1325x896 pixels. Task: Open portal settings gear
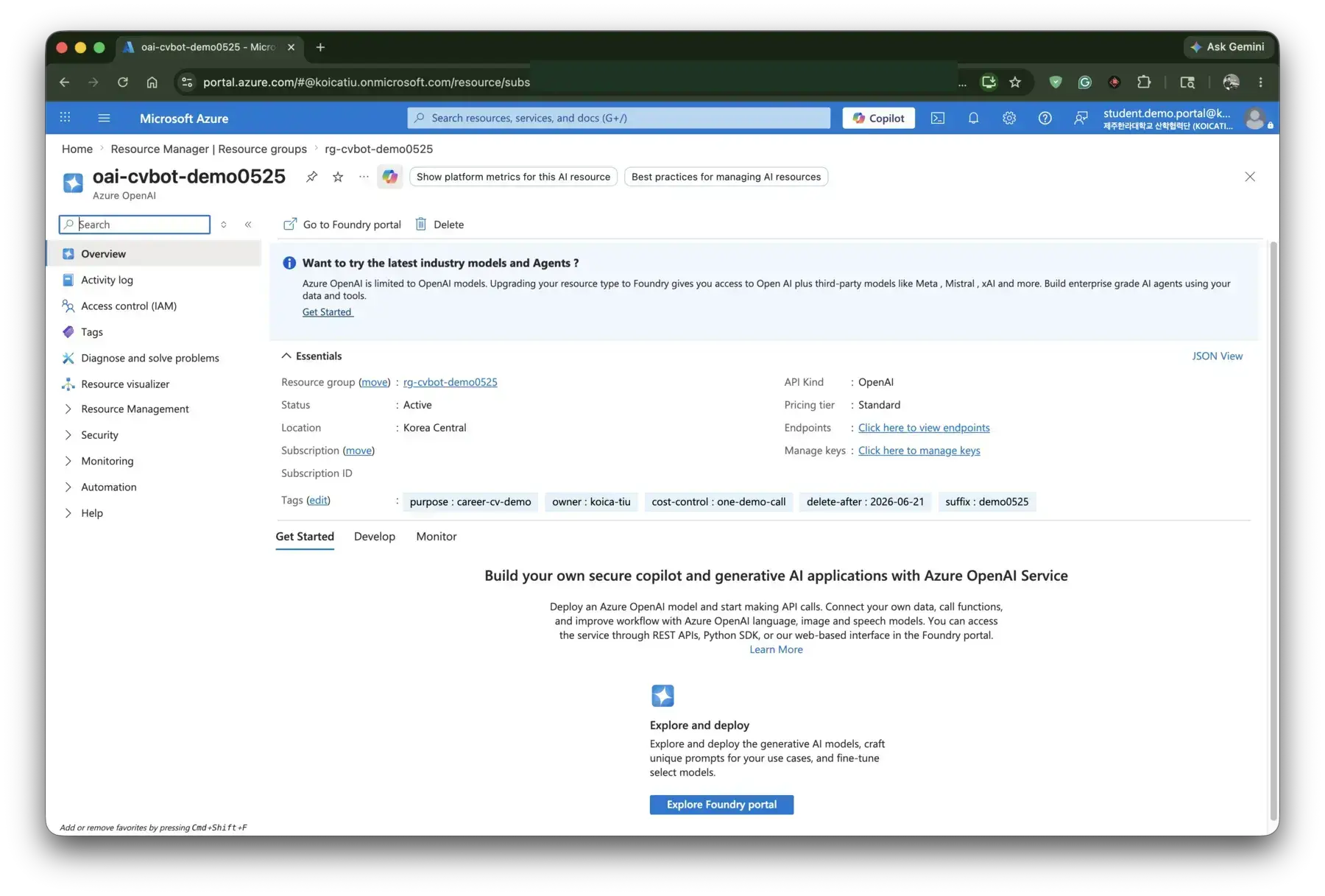coord(1008,118)
